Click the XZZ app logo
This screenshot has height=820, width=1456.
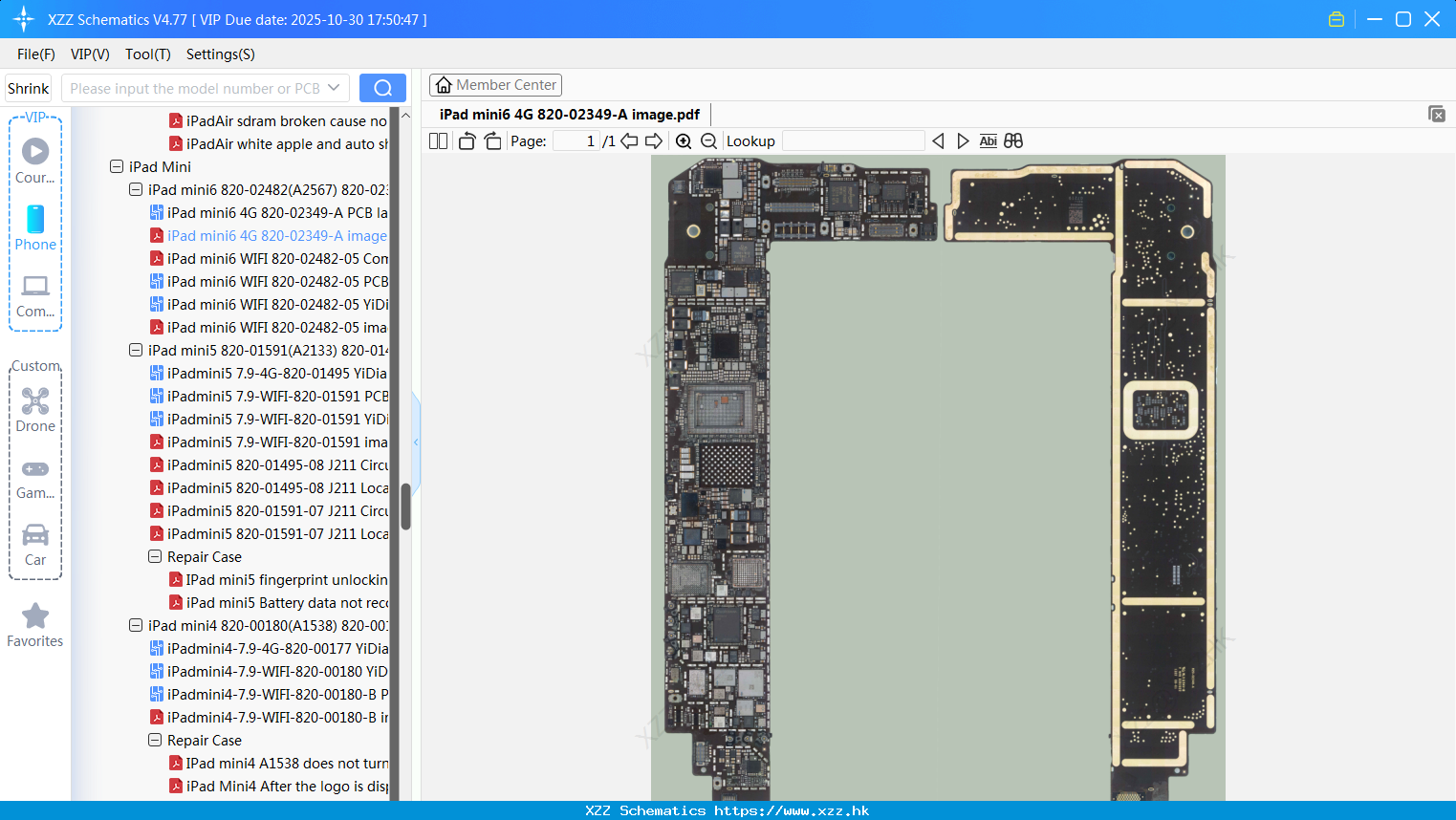pos(24,19)
